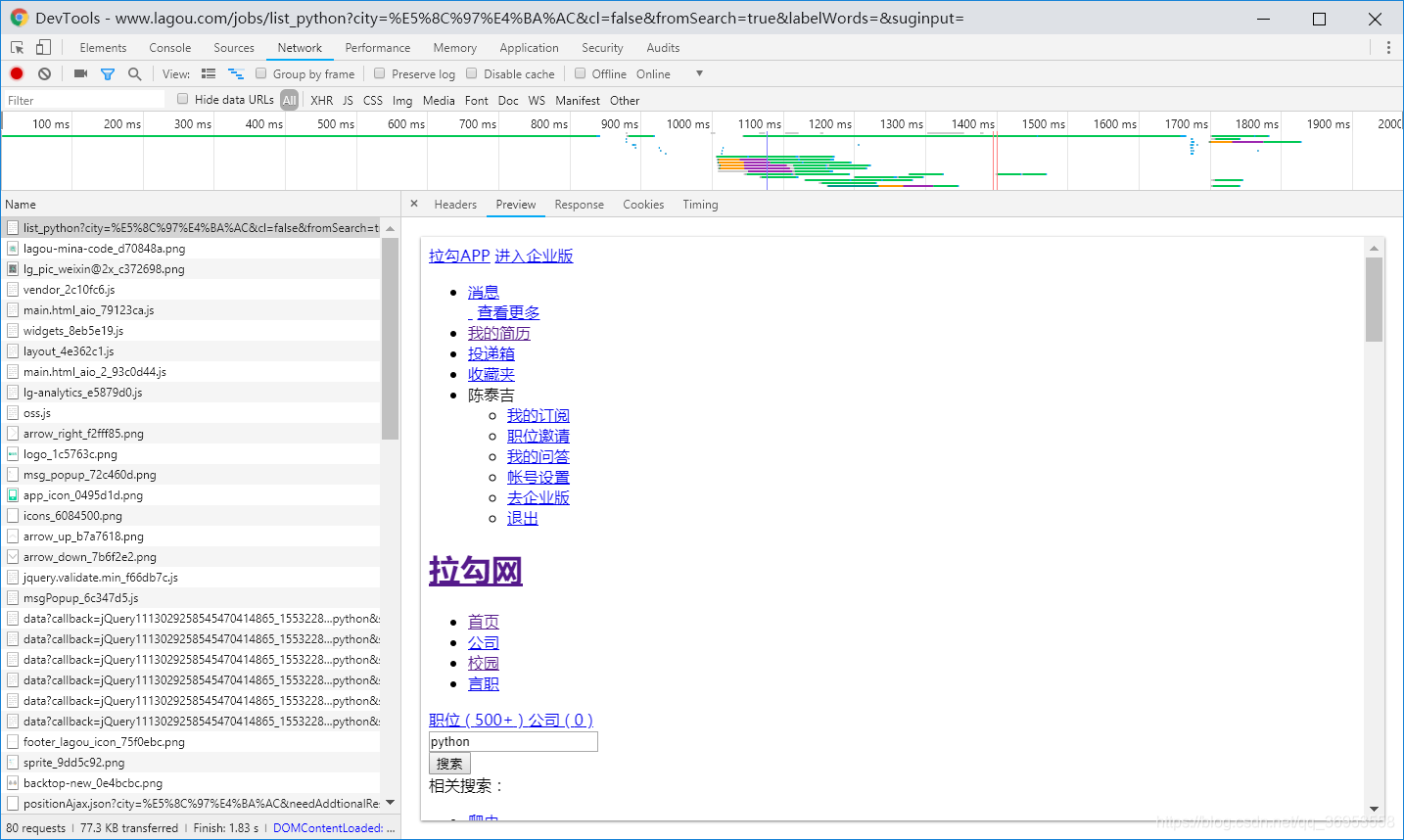The image size is (1404, 840).
Task: Open the Security tab
Action: click(602, 47)
